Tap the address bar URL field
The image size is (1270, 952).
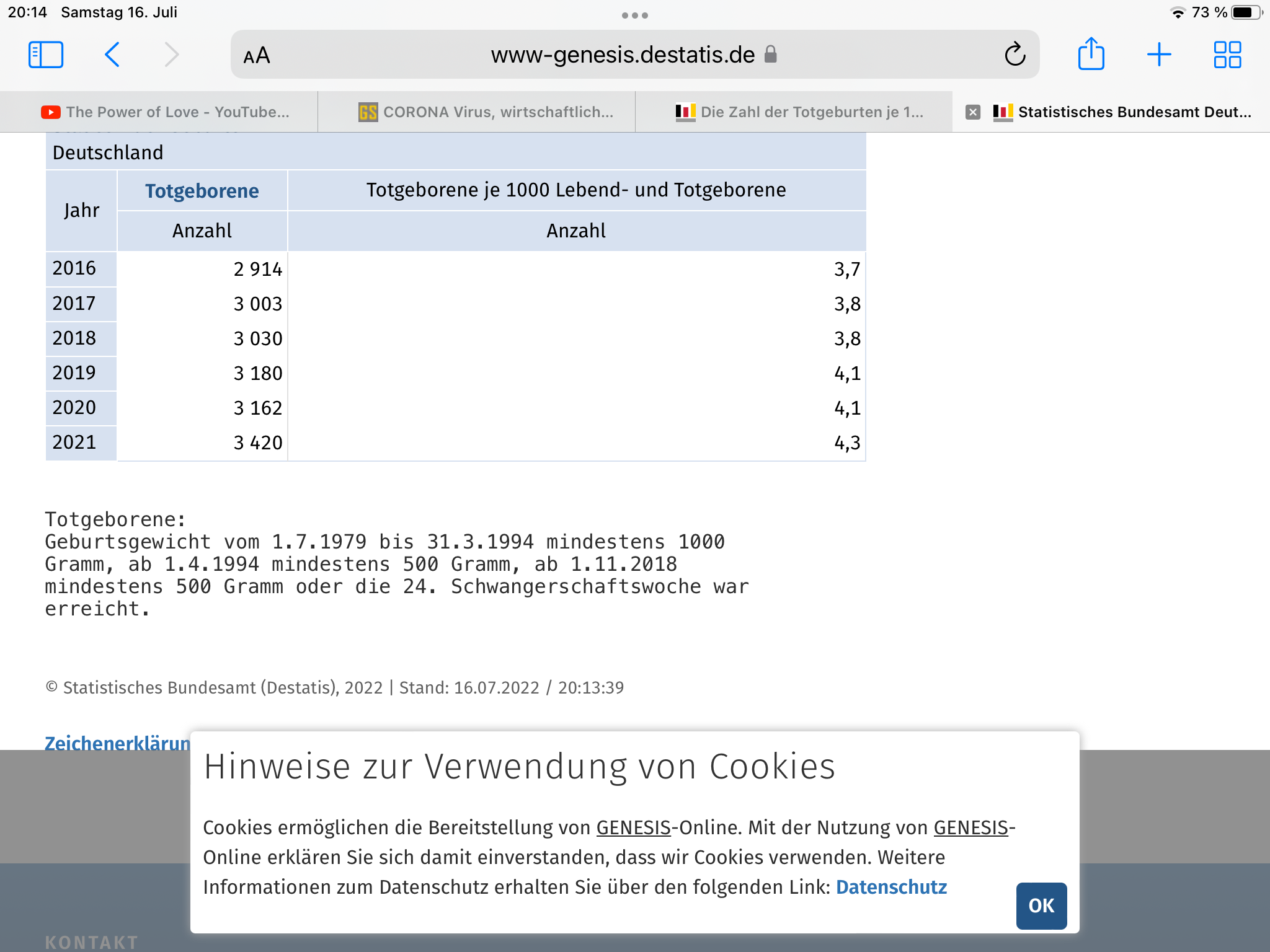(623, 55)
